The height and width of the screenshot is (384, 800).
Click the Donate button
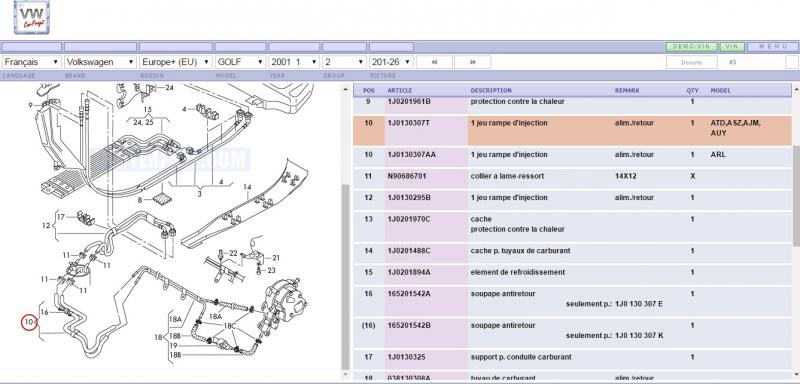click(x=691, y=62)
